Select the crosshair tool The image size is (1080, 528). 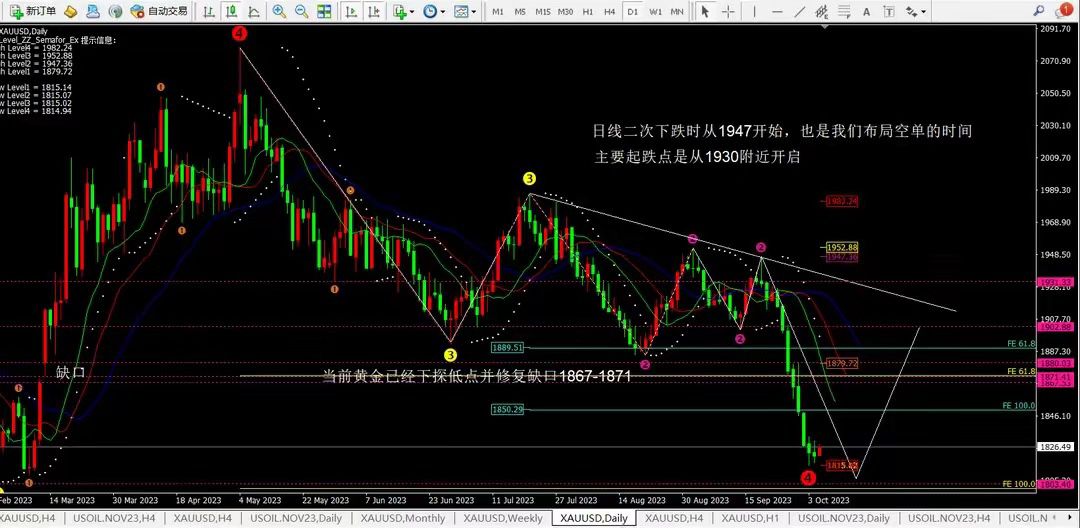pyautogui.click(x=728, y=12)
